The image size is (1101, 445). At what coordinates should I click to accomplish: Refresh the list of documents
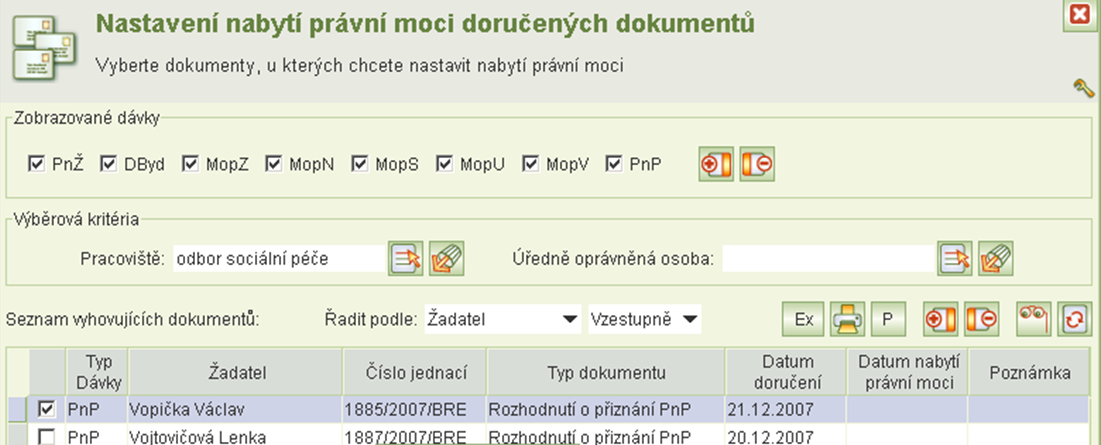point(1074,319)
